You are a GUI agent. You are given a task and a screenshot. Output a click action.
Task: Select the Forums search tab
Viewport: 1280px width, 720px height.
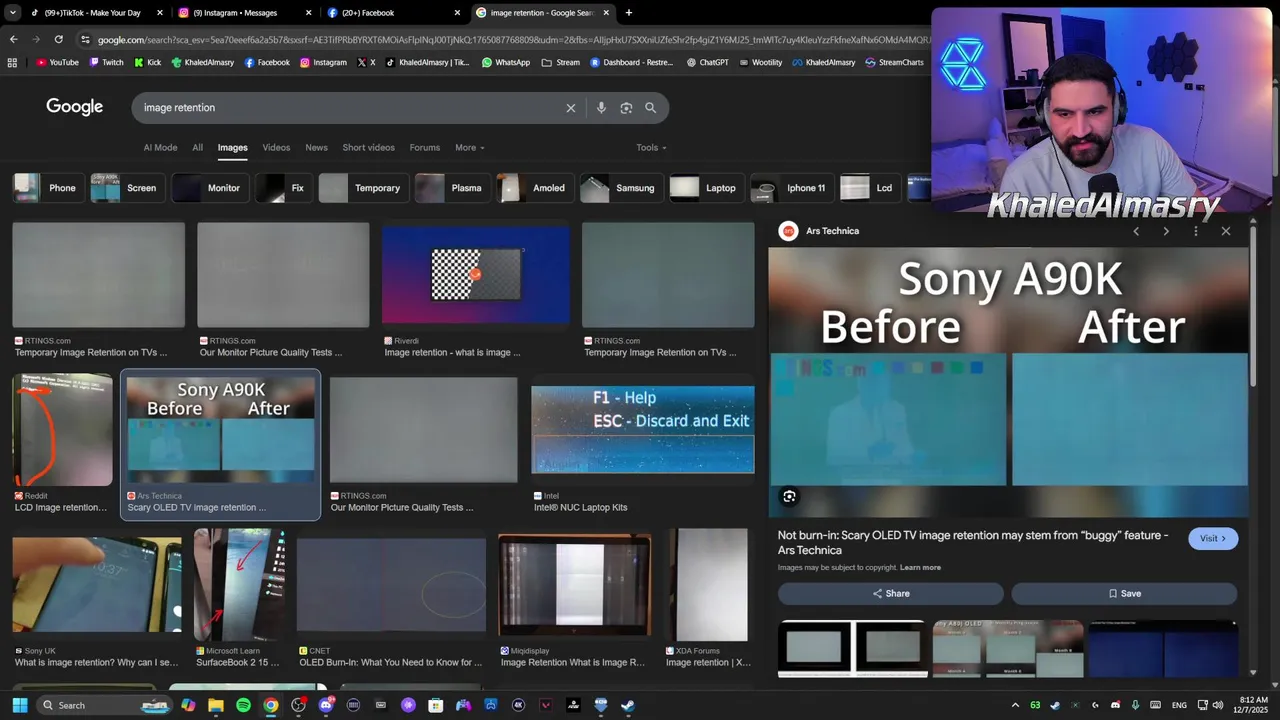[x=424, y=148]
